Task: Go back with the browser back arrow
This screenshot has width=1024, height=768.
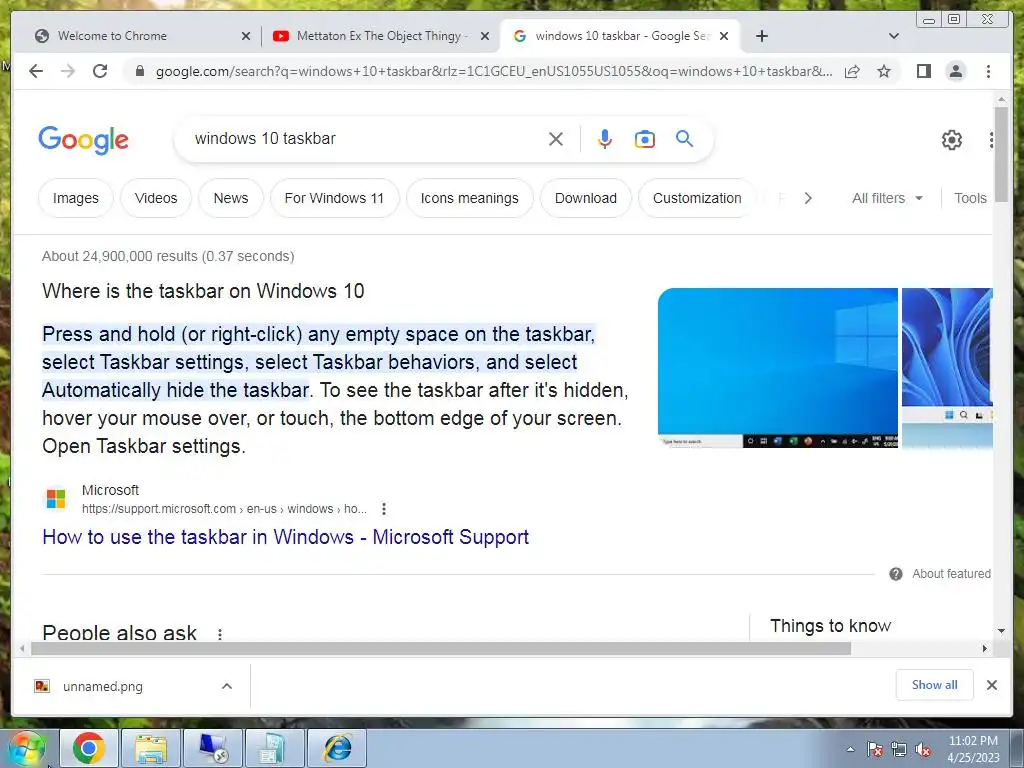Action: pyautogui.click(x=36, y=71)
